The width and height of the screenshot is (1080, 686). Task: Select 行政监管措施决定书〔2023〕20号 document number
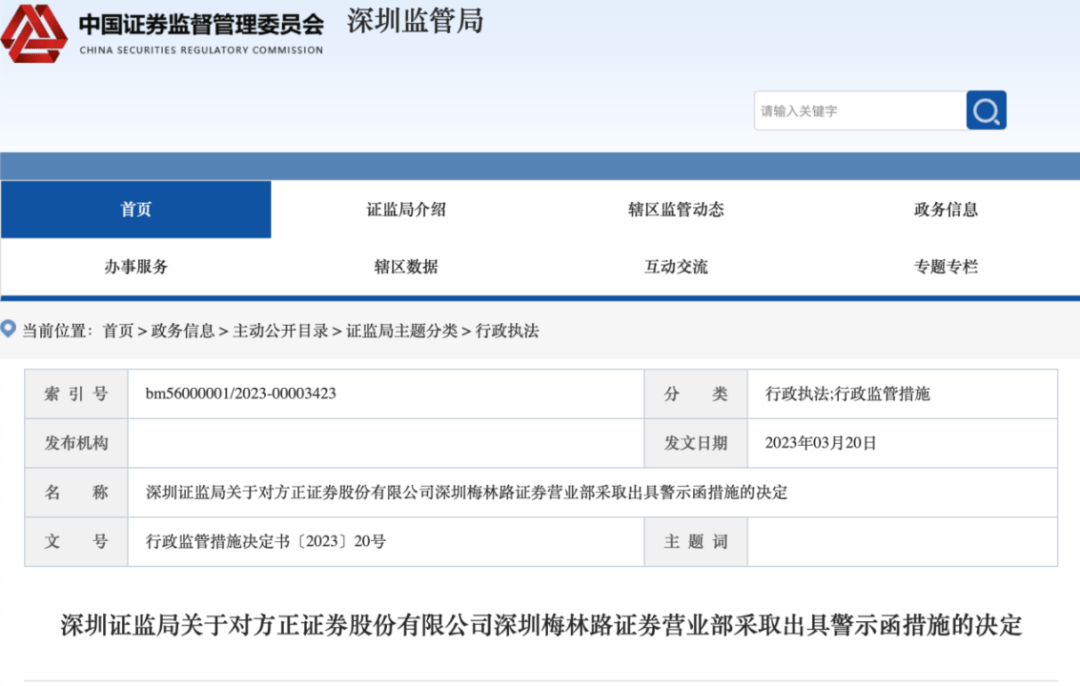click(265, 541)
